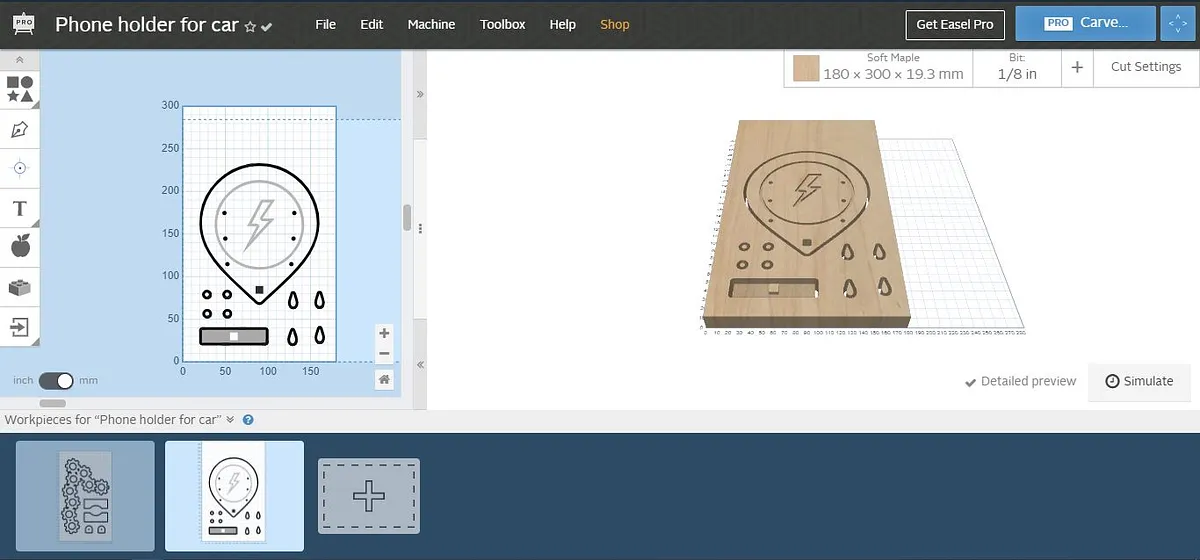Open the Toolbox menu
The image size is (1200, 560).
[502, 24]
